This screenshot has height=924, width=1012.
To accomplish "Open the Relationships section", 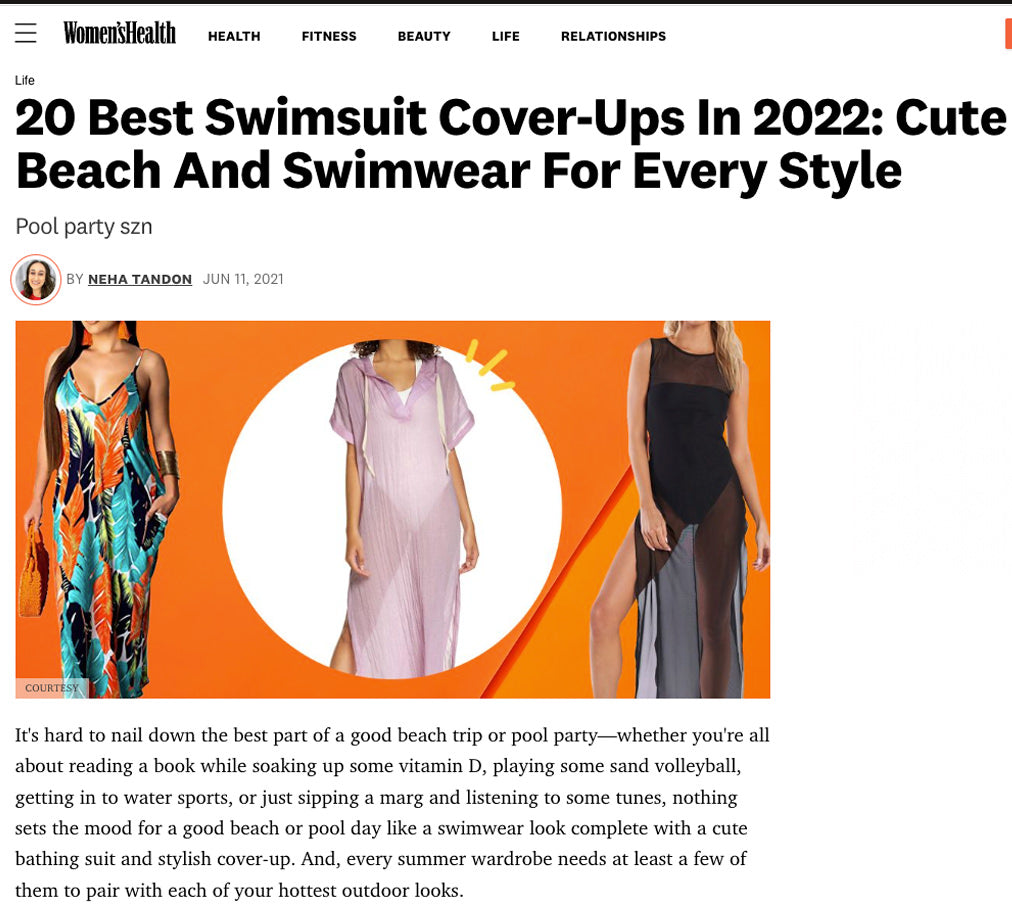I will pos(613,36).
